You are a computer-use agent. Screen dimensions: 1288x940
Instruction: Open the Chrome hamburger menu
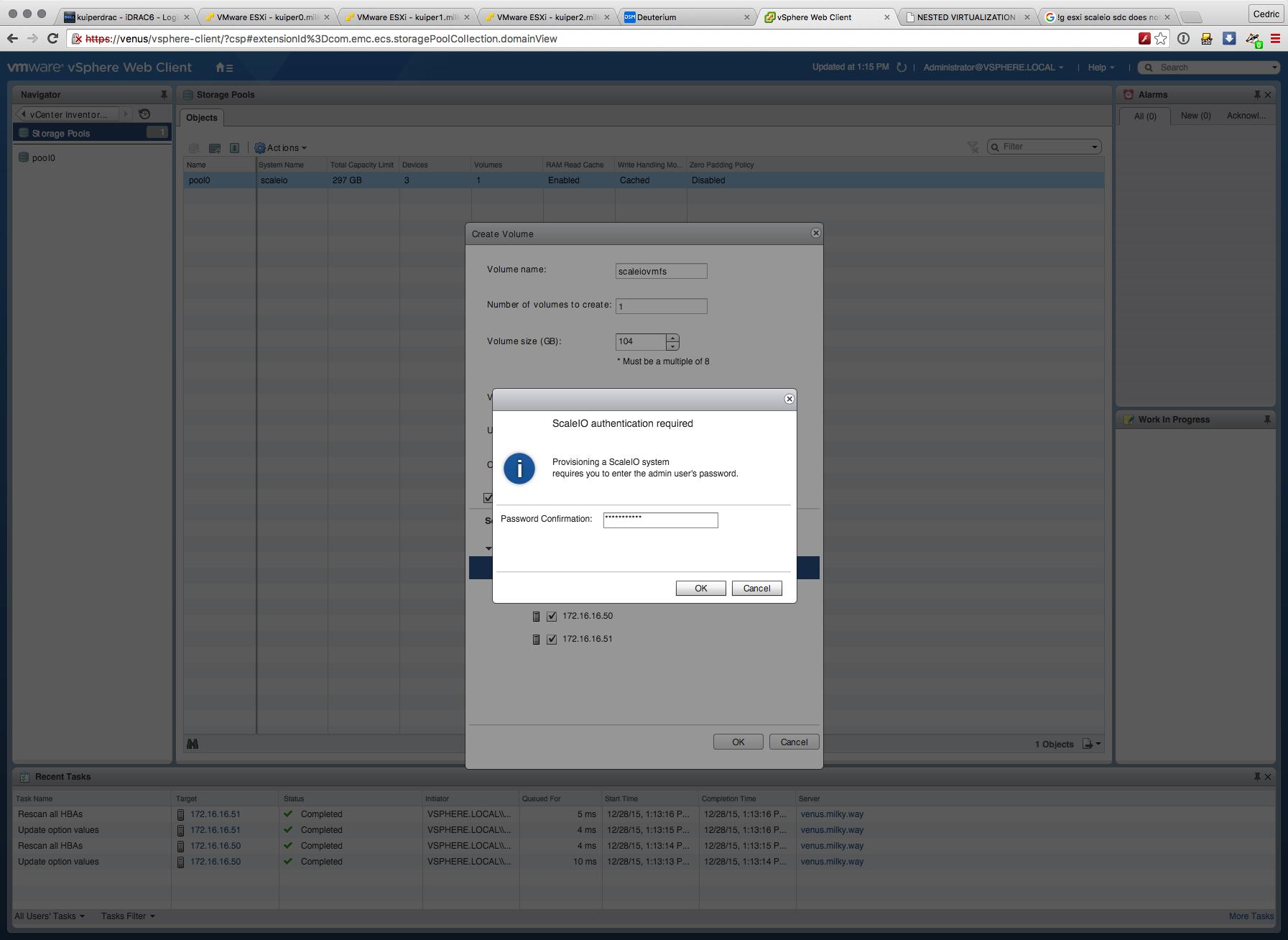1276,39
